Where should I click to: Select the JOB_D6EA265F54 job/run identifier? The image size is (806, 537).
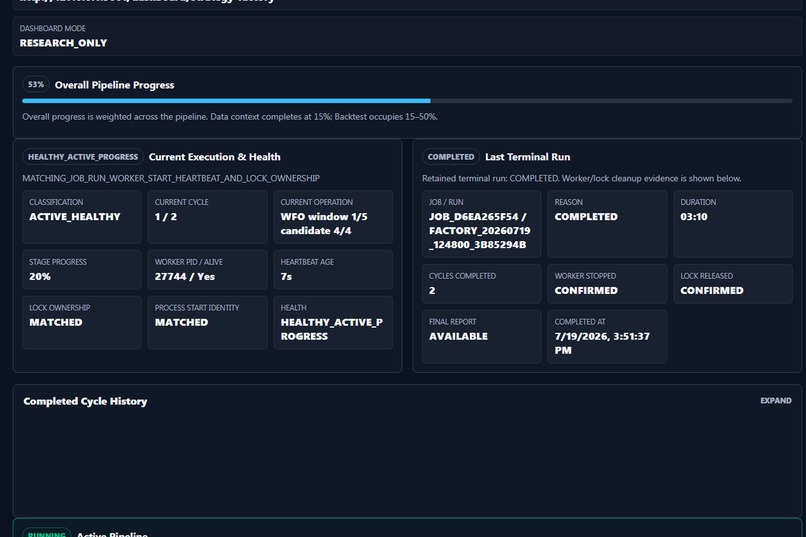(480, 231)
